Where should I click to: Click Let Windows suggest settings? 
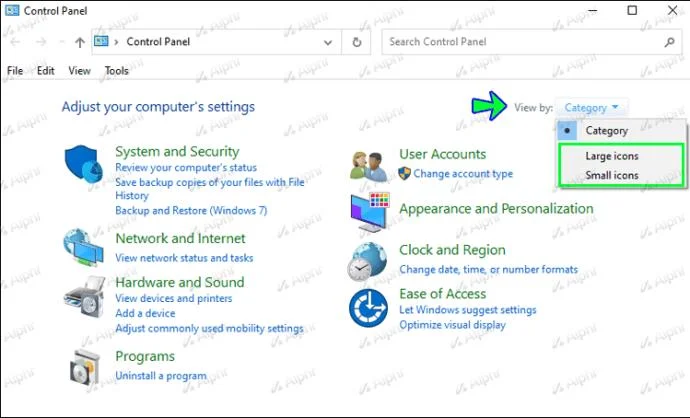click(x=468, y=310)
